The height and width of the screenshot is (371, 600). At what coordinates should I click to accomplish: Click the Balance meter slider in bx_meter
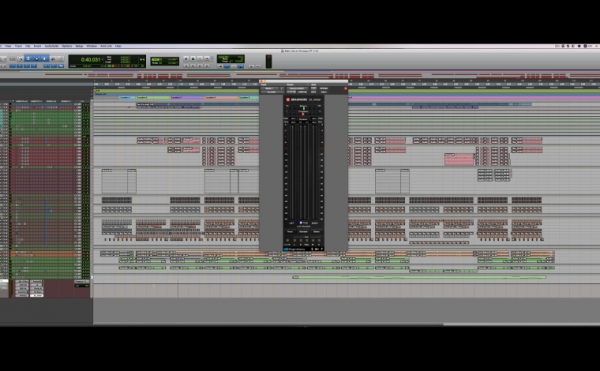(303, 109)
